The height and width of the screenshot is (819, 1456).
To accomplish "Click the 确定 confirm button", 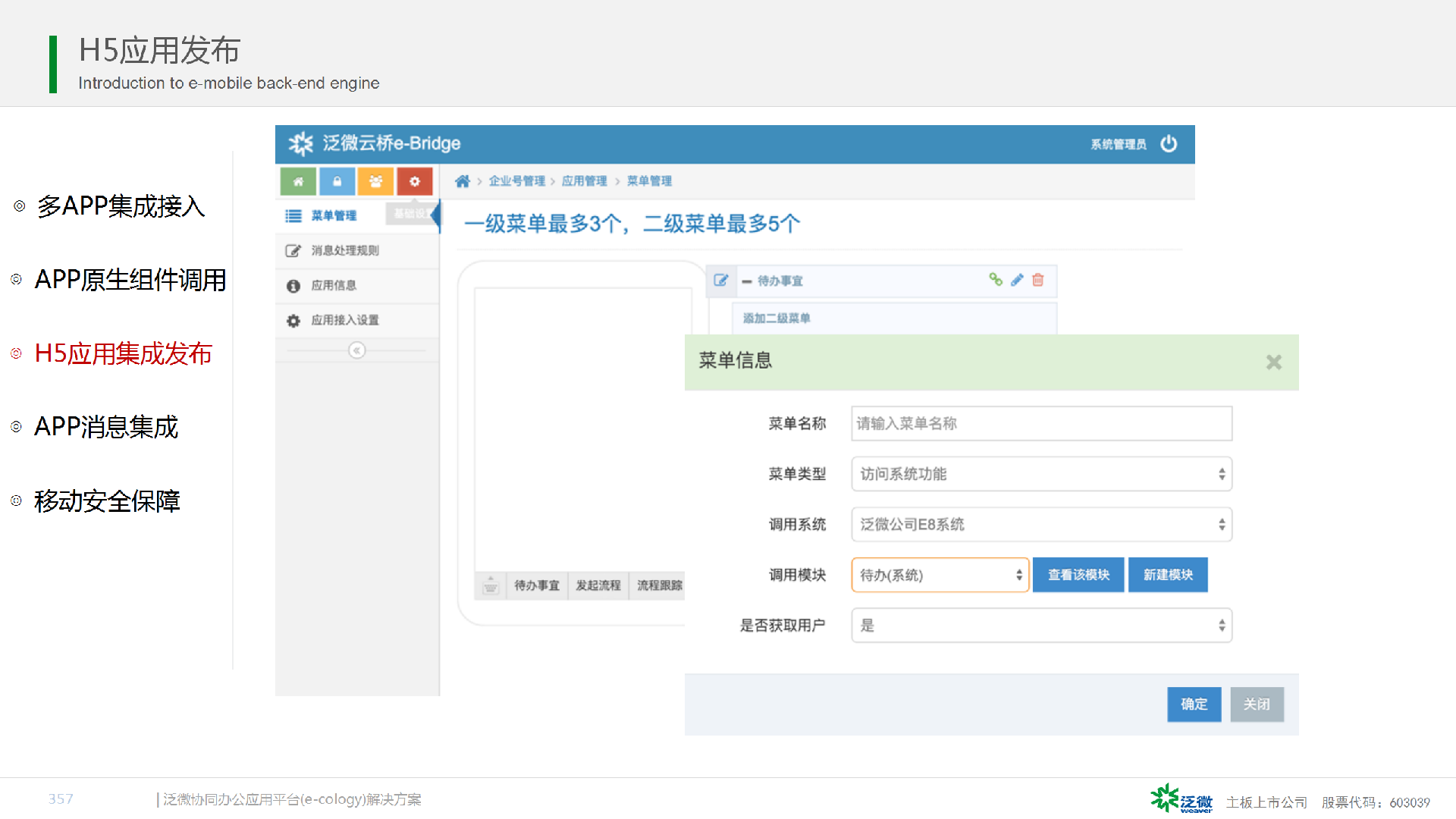I will [1194, 704].
